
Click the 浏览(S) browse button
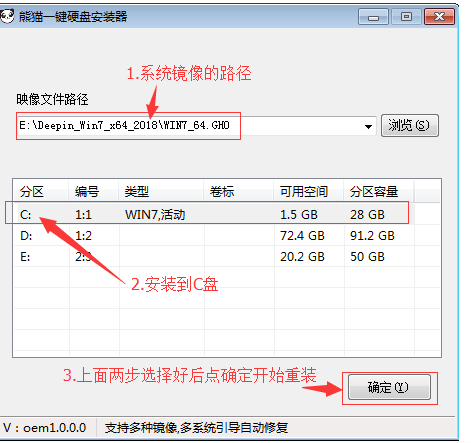(409, 126)
